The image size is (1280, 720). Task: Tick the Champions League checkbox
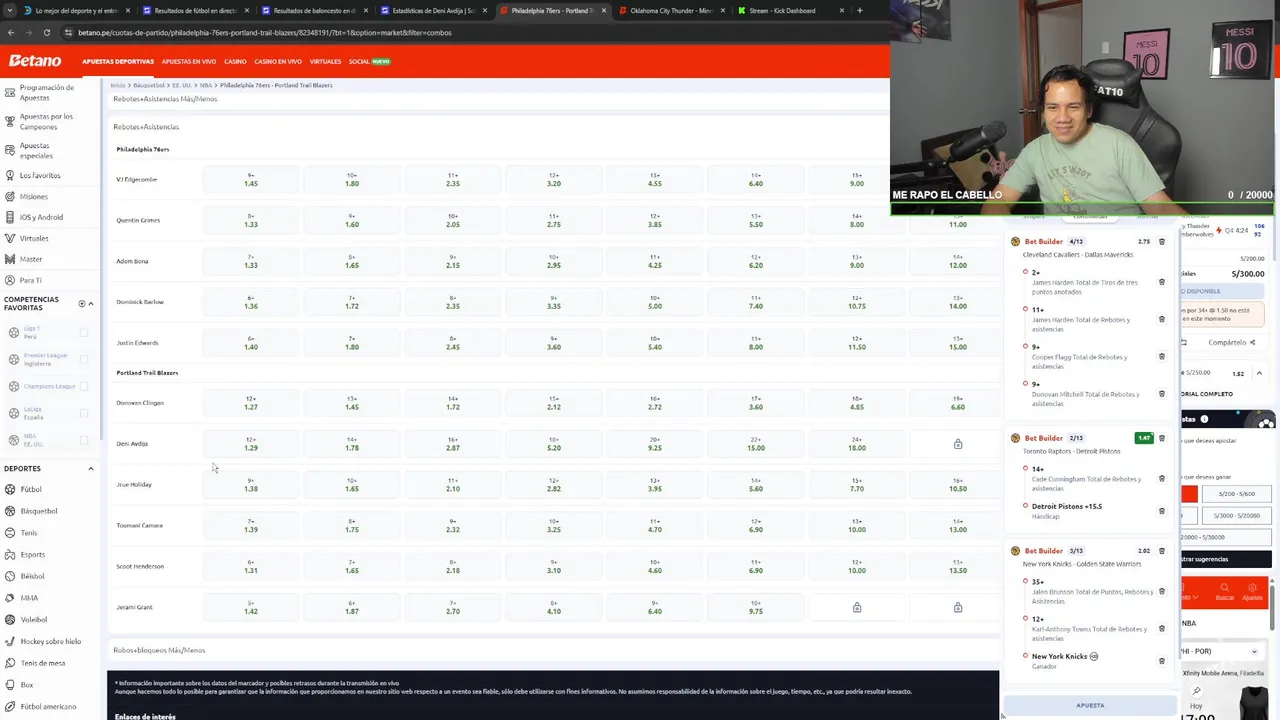click(84, 386)
